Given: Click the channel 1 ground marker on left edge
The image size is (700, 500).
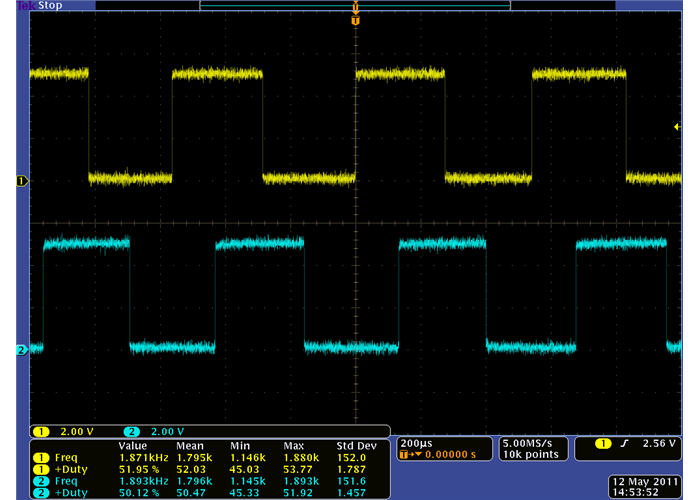Looking at the screenshot, I should point(20,181).
